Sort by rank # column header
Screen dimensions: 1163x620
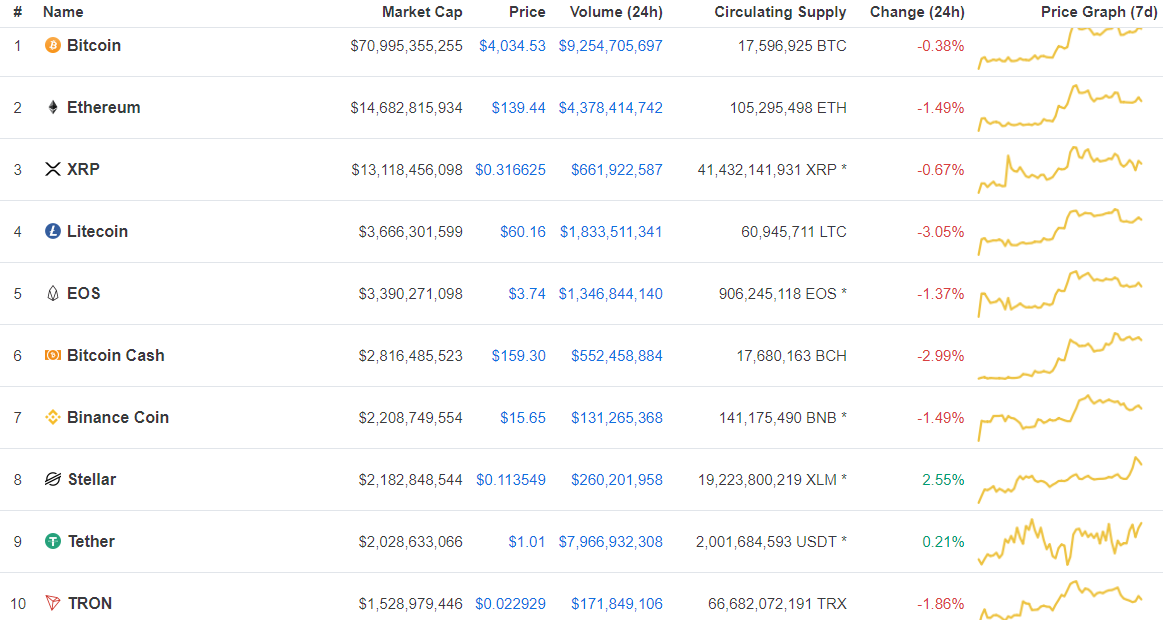pyautogui.click(x=18, y=12)
